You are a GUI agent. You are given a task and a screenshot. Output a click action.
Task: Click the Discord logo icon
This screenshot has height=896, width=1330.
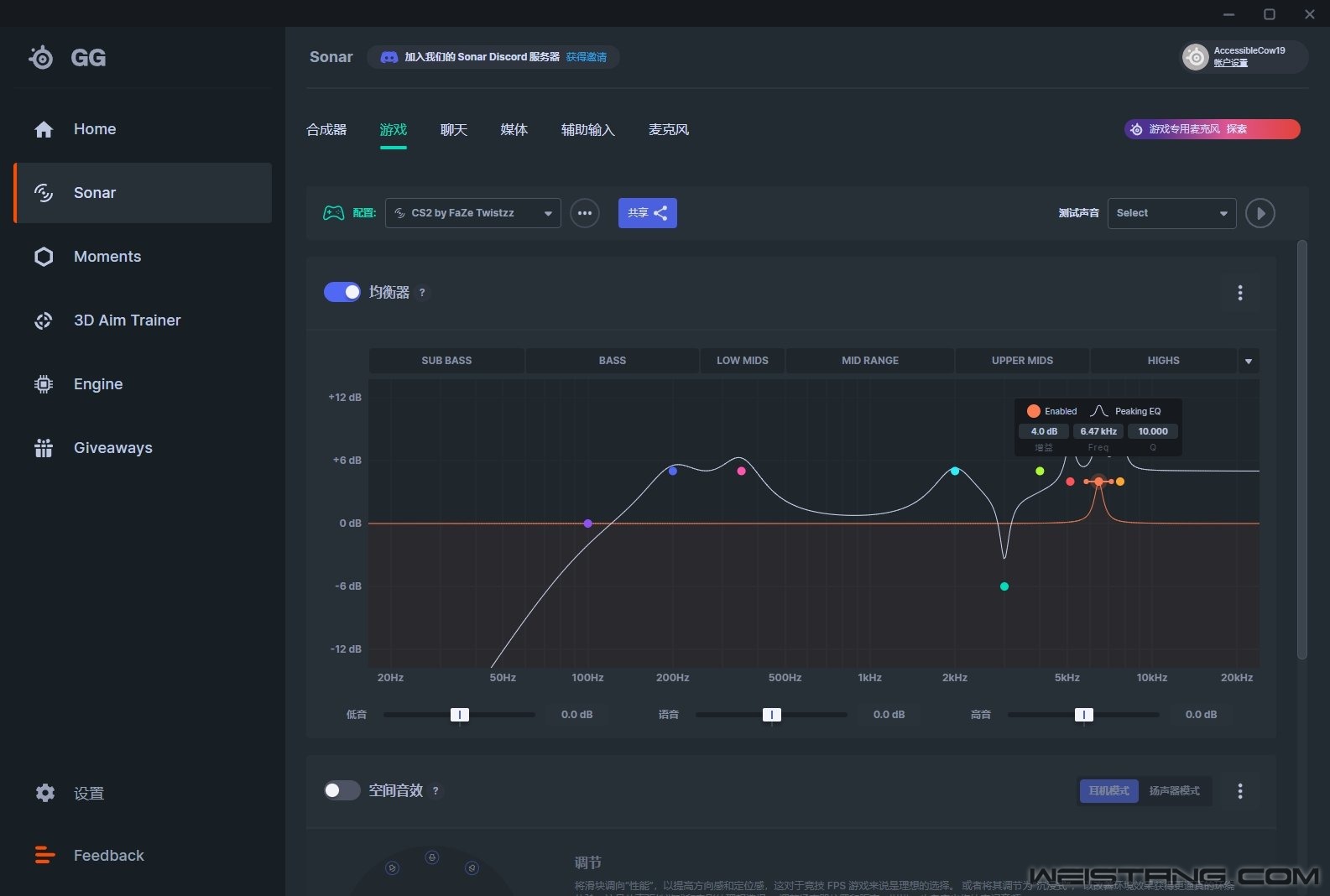389,57
